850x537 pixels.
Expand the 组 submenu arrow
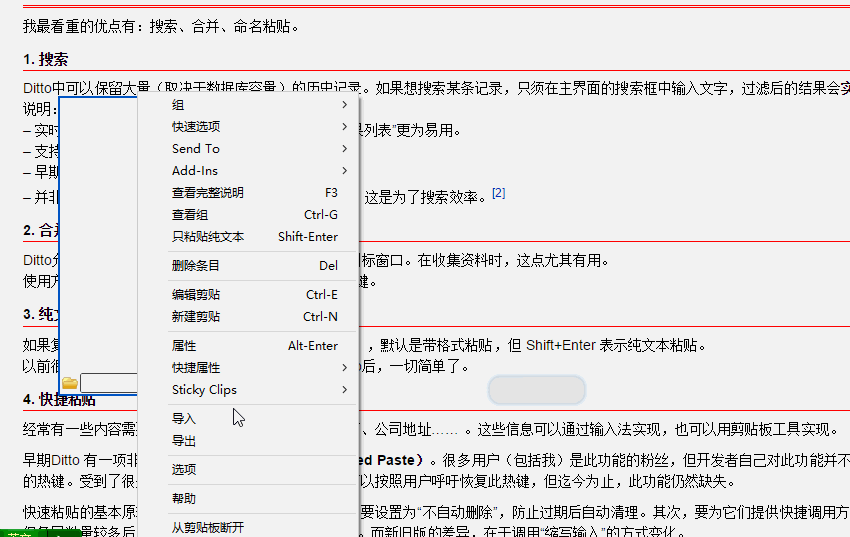click(x=345, y=105)
